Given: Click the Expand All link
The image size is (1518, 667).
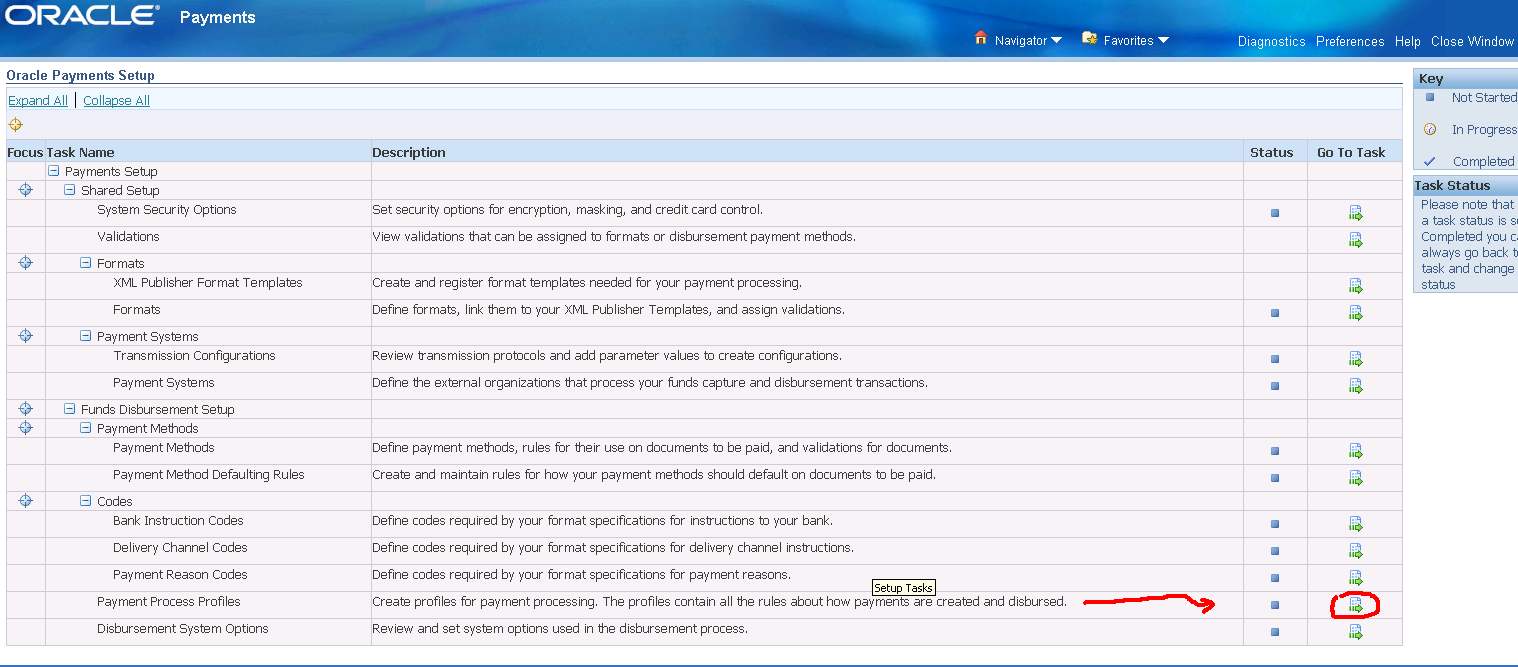Looking at the screenshot, I should coord(38,100).
